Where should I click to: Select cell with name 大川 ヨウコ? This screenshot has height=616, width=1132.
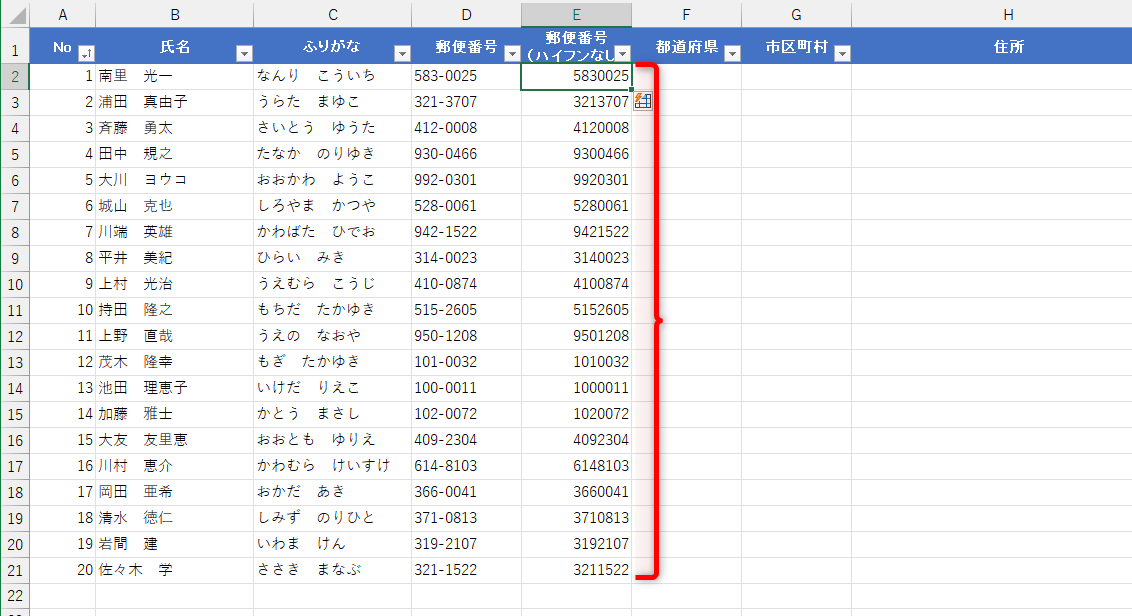pos(175,180)
